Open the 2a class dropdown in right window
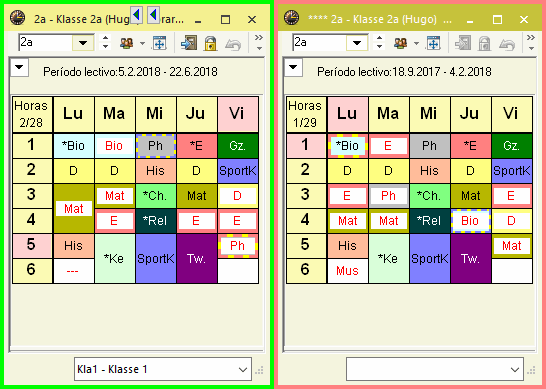The width and height of the screenshot is (546, 389). click(x=357, y=42)
